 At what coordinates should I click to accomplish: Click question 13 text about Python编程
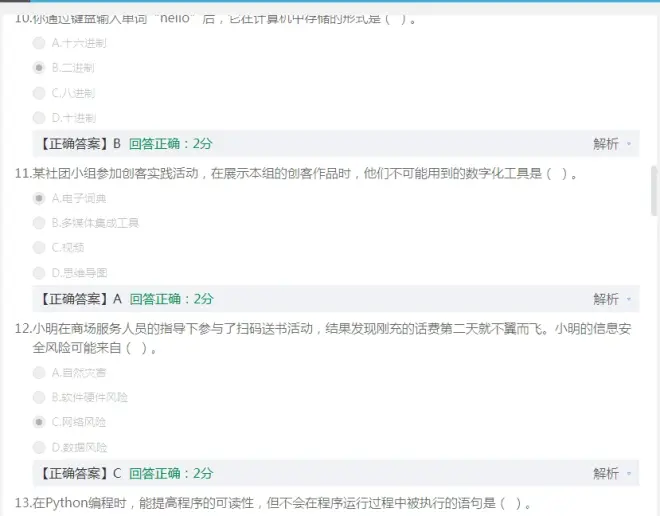pyautogui.click(x=270, y=502)
